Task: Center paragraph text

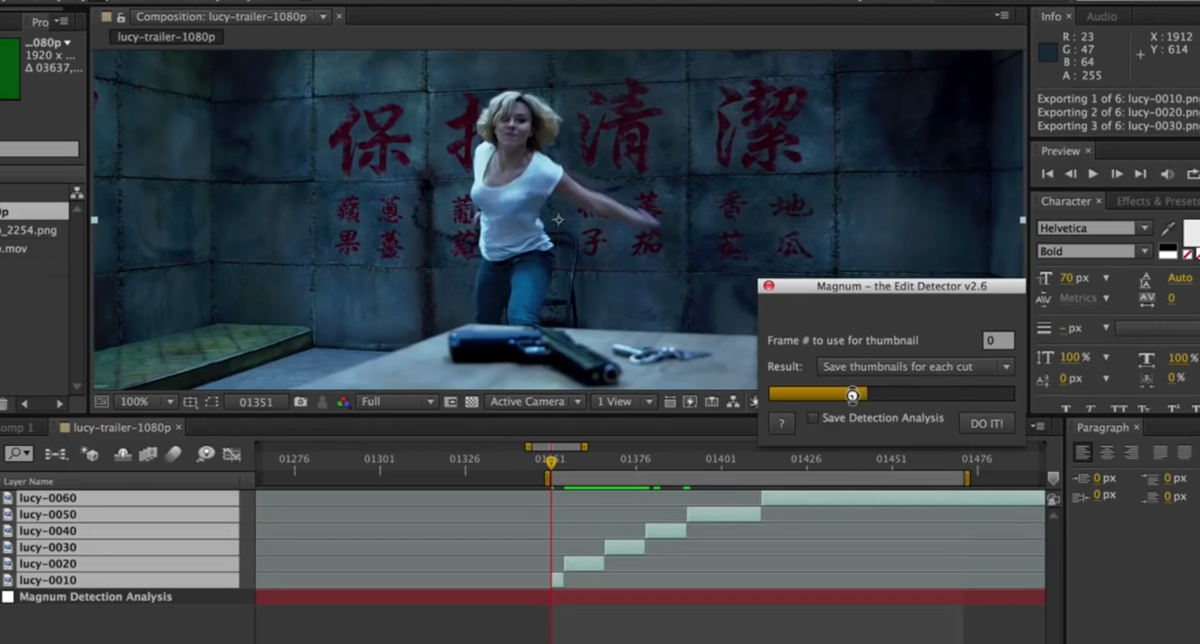Action: 1107,453
